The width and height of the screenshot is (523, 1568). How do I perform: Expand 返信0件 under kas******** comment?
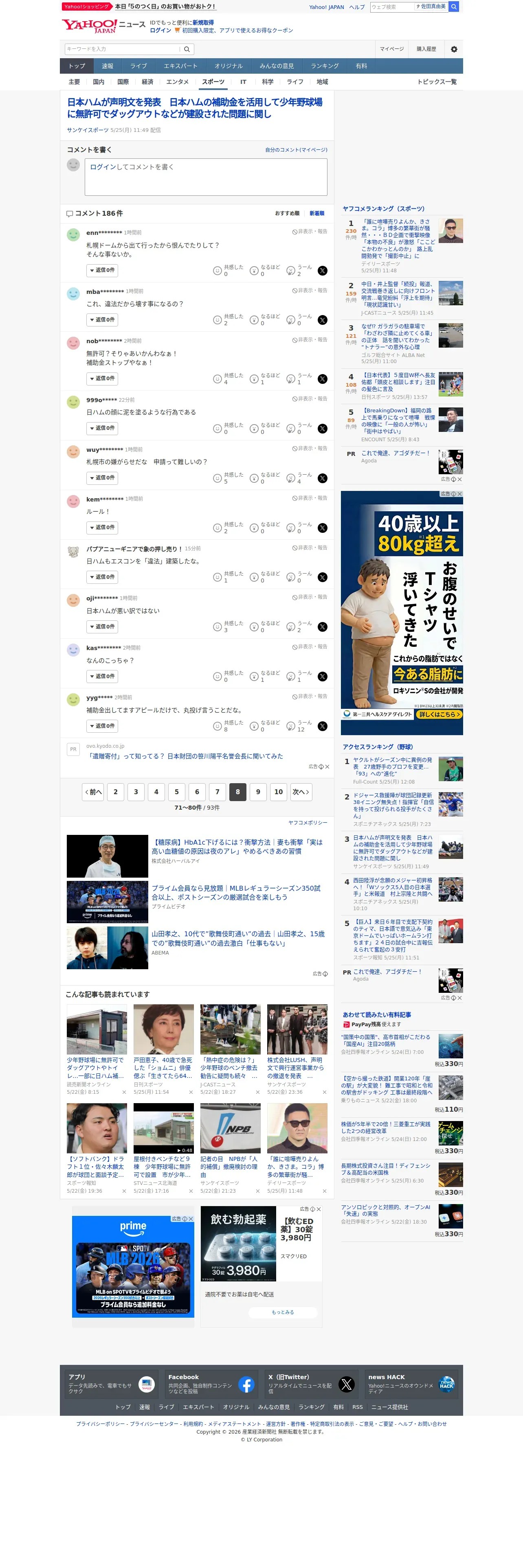pos(102,676)
